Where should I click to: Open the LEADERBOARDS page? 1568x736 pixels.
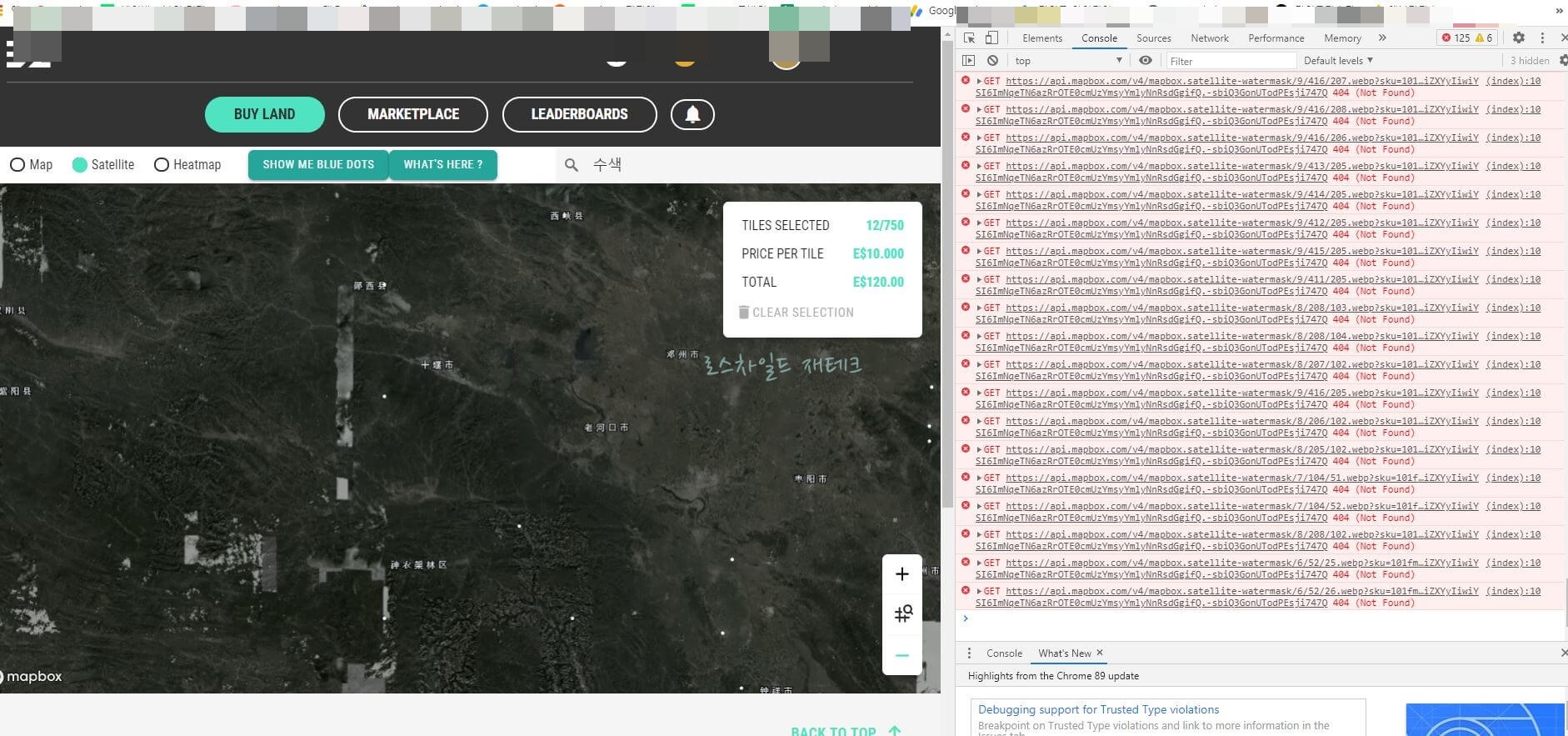point(580,114)
